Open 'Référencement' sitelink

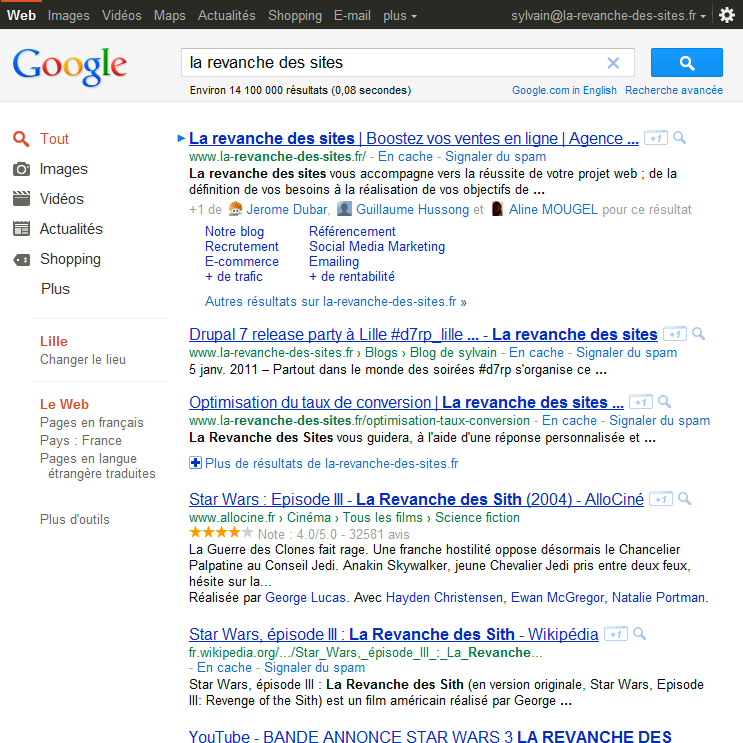(x=352, y=231)
